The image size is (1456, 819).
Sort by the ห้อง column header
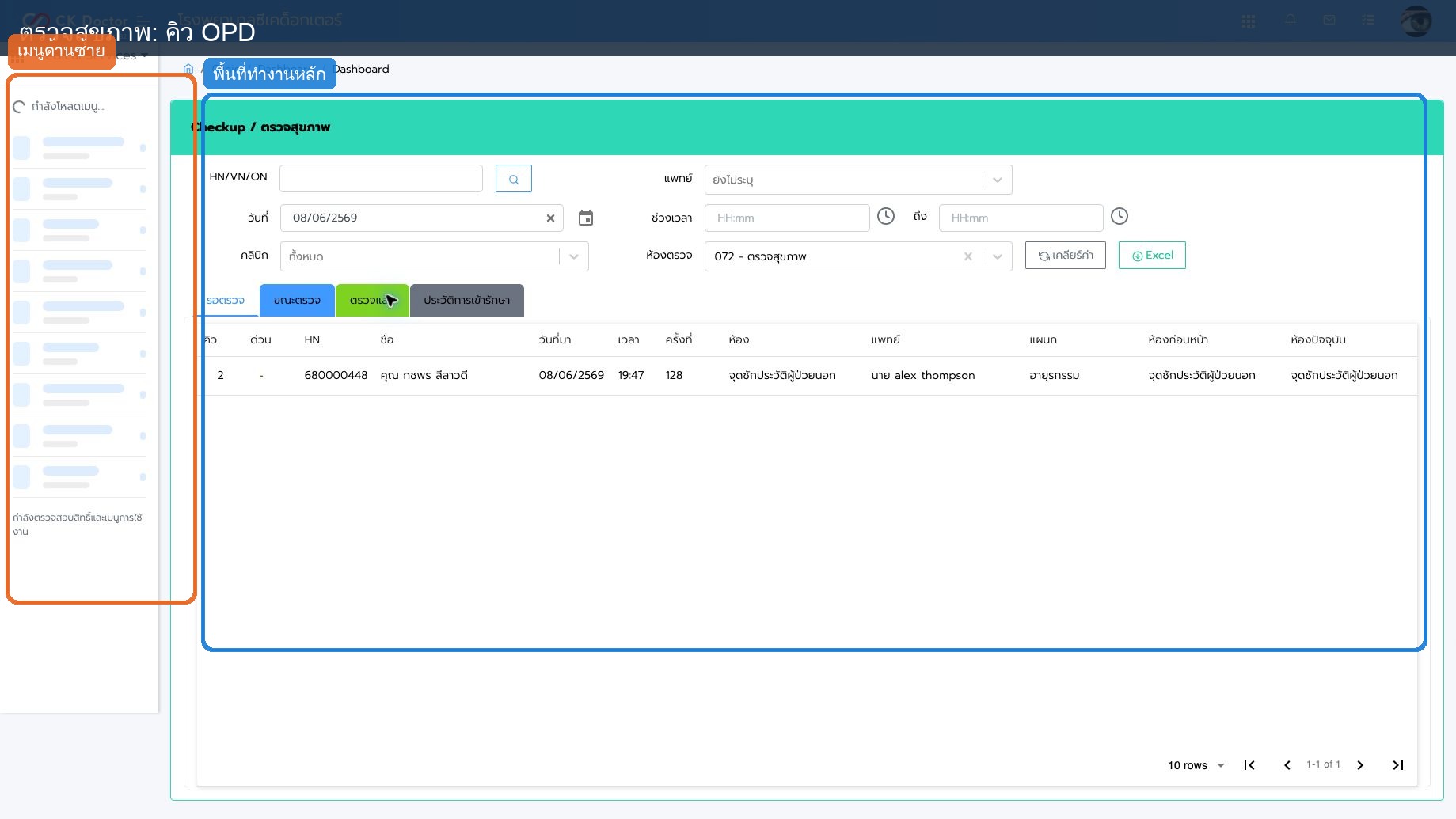(x=739, y=339)
